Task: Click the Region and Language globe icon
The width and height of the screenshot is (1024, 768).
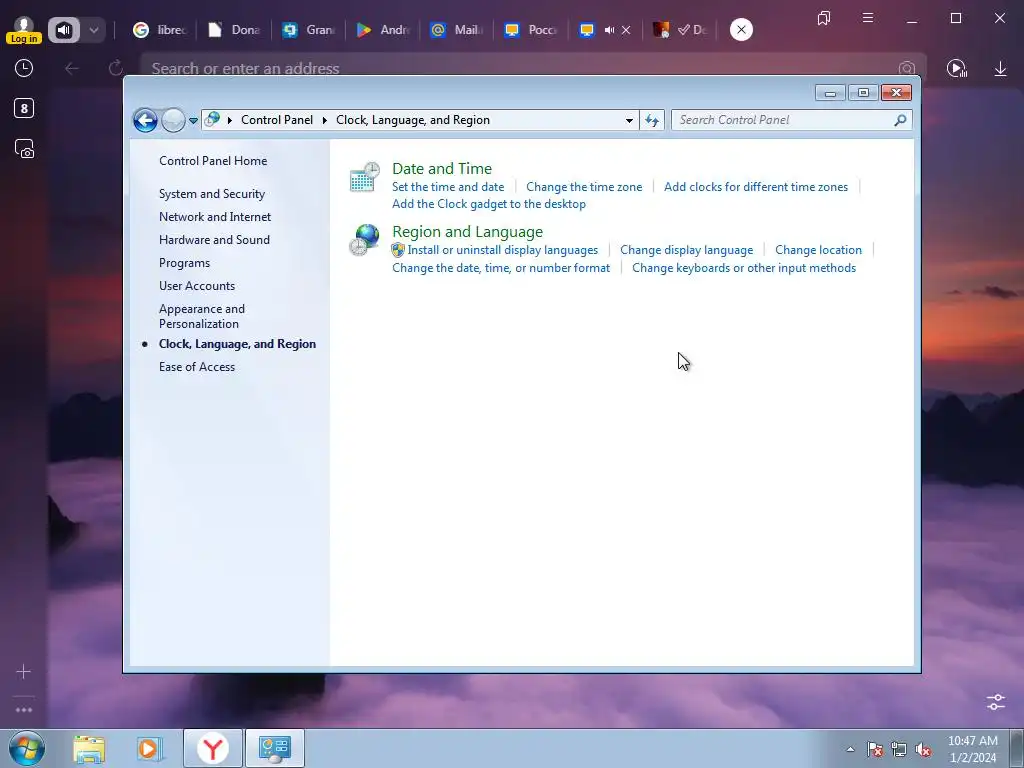Action: coord(364,240)
